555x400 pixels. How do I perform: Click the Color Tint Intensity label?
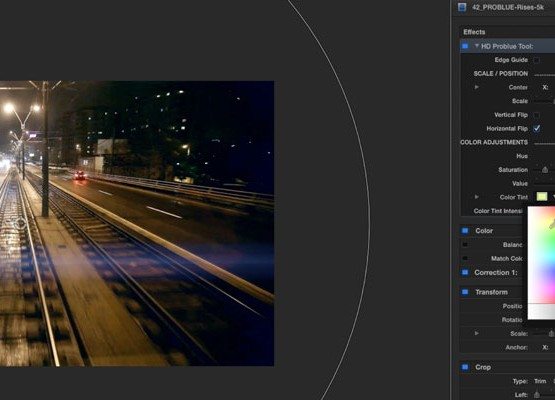[x=498, y=211]
